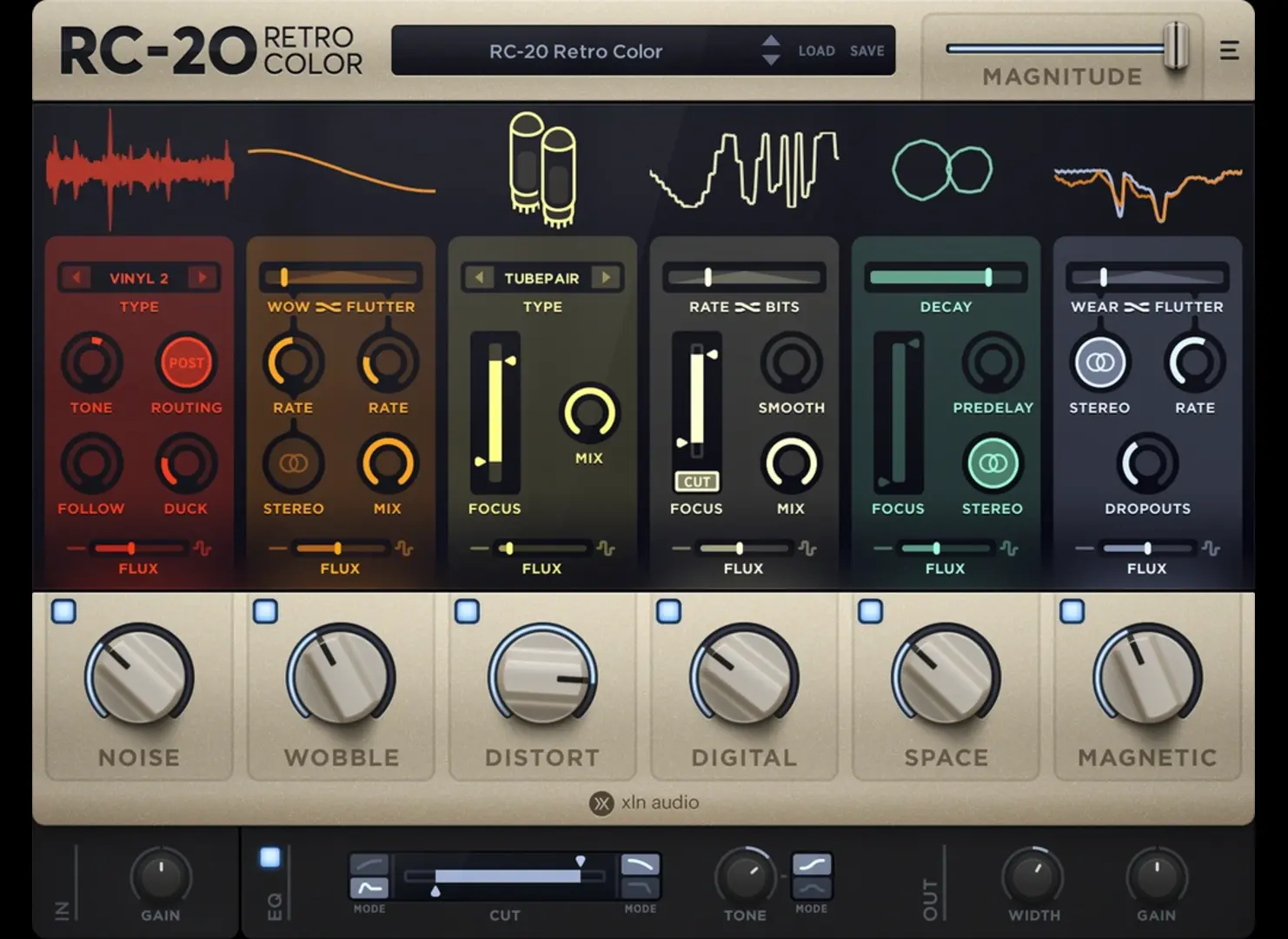Click the Wobble stereo link icon
Viewport: 1288px width, 939px height.
293,463
